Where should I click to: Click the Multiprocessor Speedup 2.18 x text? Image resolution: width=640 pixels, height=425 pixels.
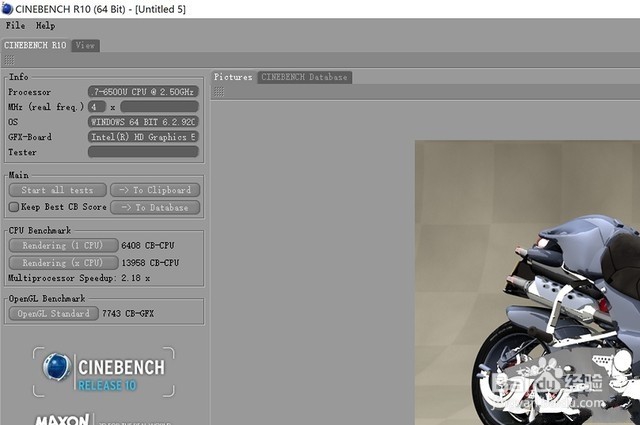(79, 278)
